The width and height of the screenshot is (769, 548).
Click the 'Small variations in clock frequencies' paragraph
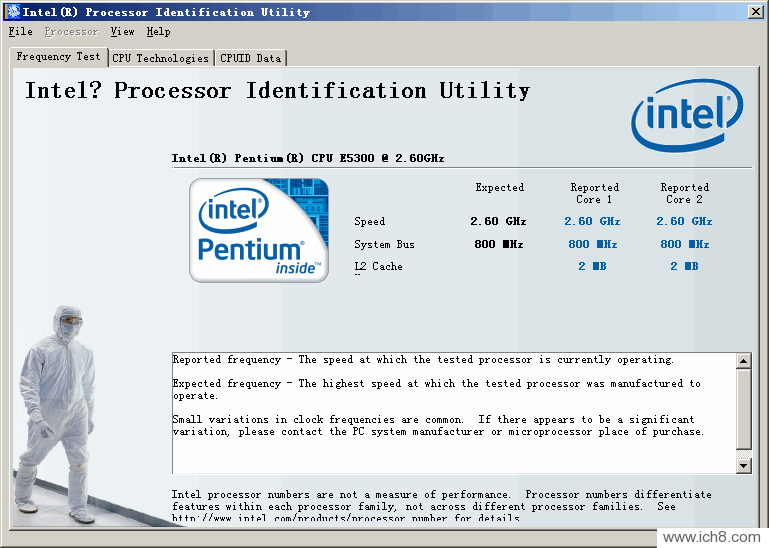[438, 425]
